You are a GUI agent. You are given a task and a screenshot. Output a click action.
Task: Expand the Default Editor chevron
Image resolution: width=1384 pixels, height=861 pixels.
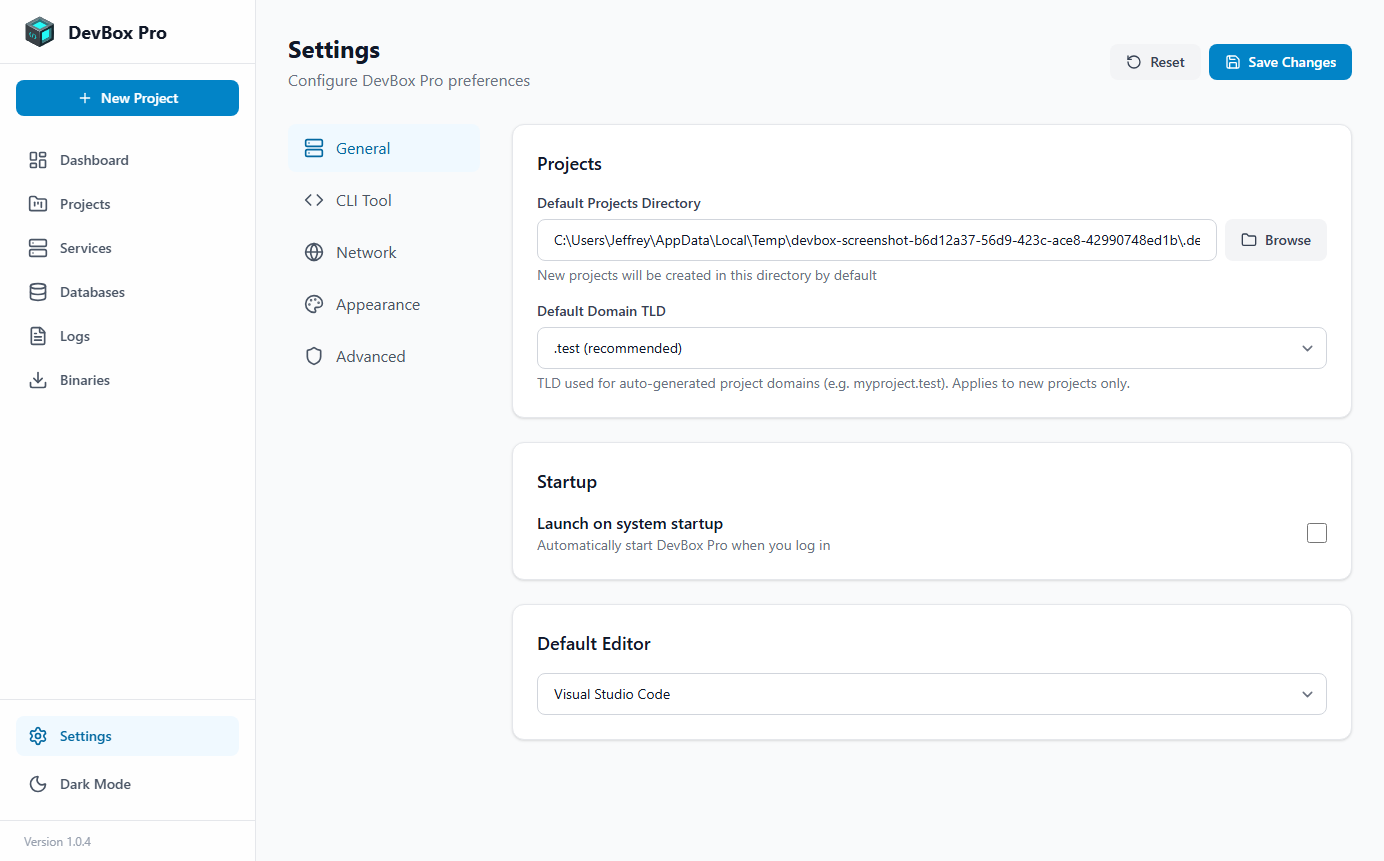[1307, 694]
